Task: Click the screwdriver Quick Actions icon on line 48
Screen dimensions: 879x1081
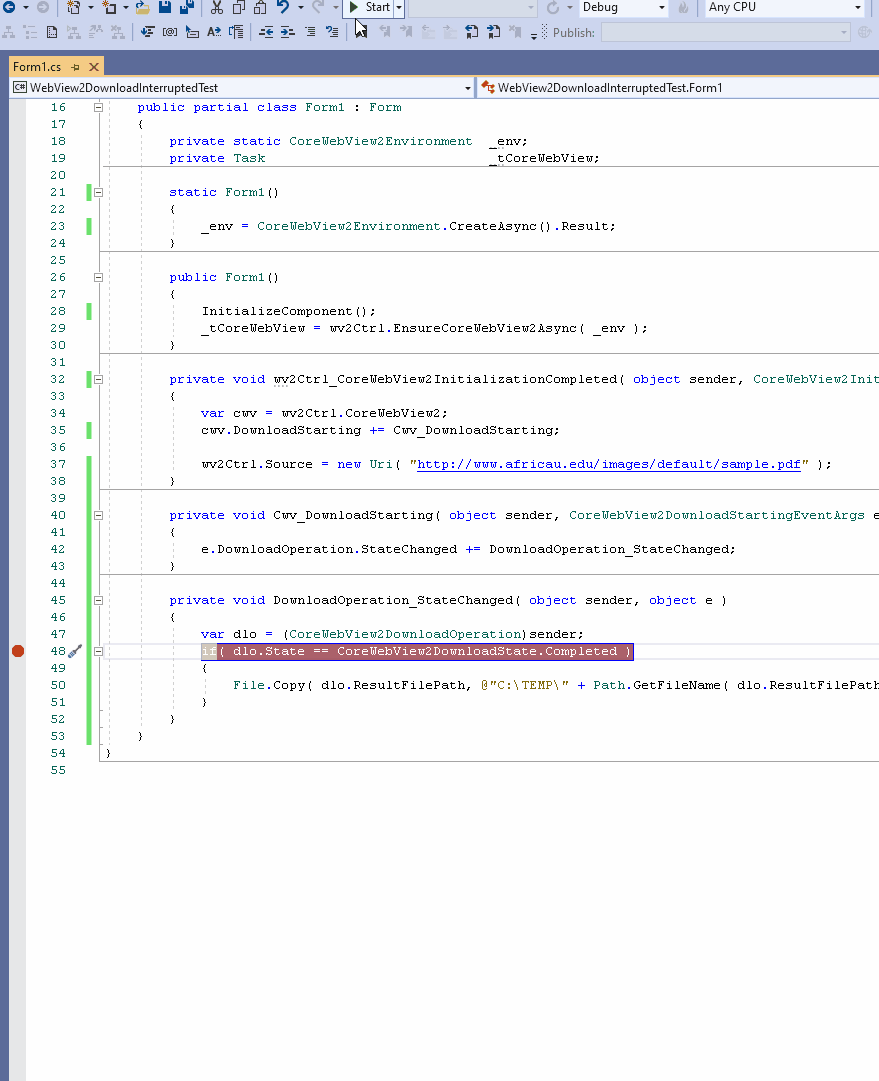Action: [75, 651]
